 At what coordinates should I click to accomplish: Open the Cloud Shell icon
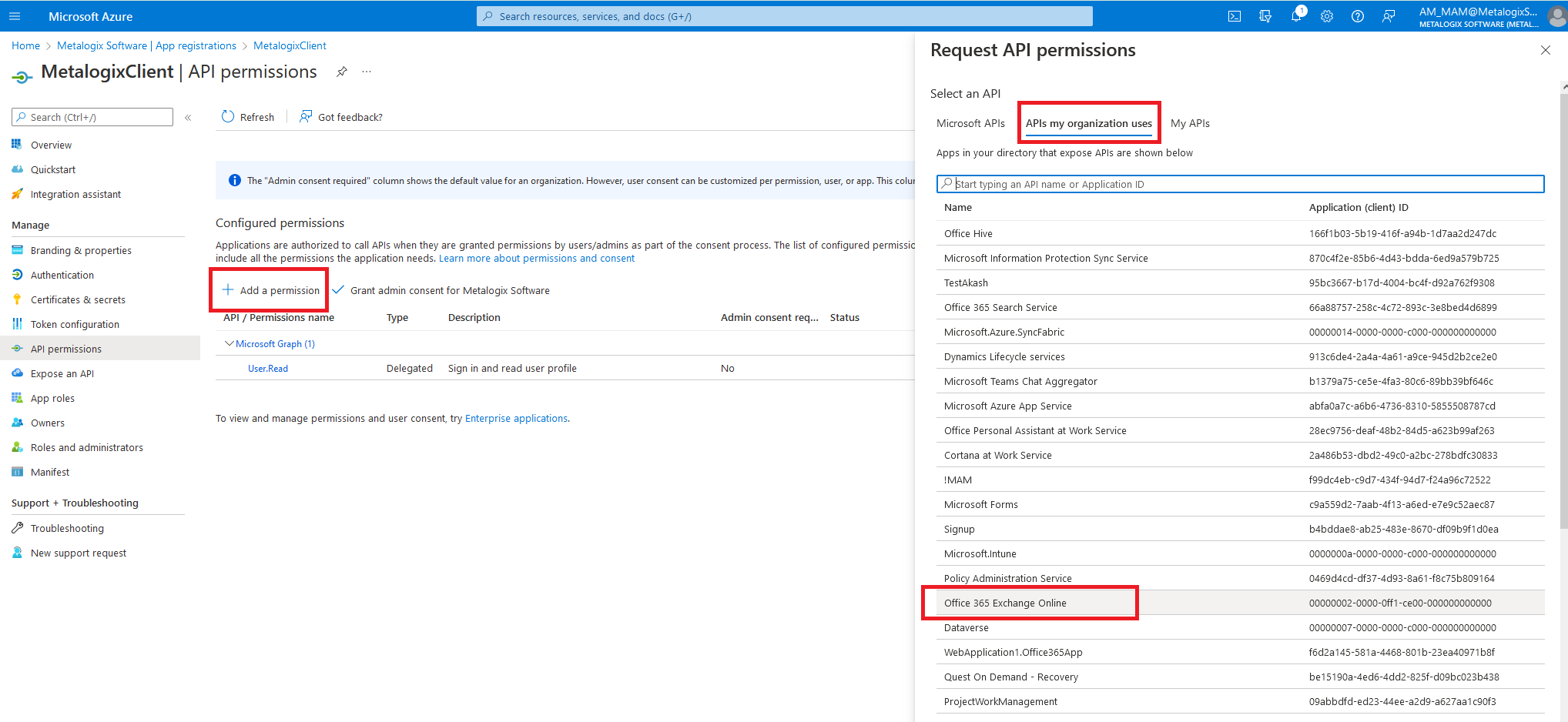[x=1234, y=16]
